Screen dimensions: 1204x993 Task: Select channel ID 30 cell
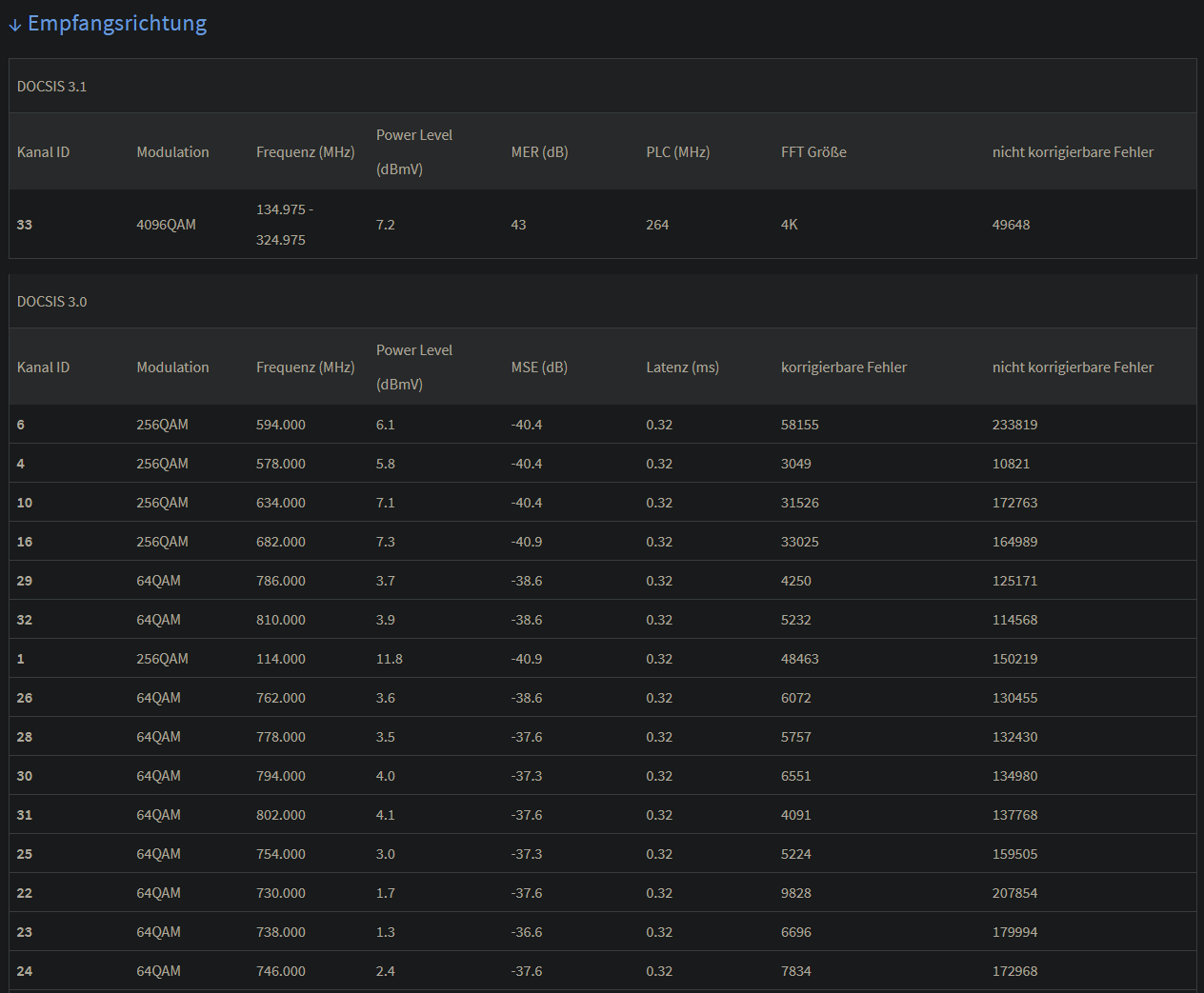(24, 776)
